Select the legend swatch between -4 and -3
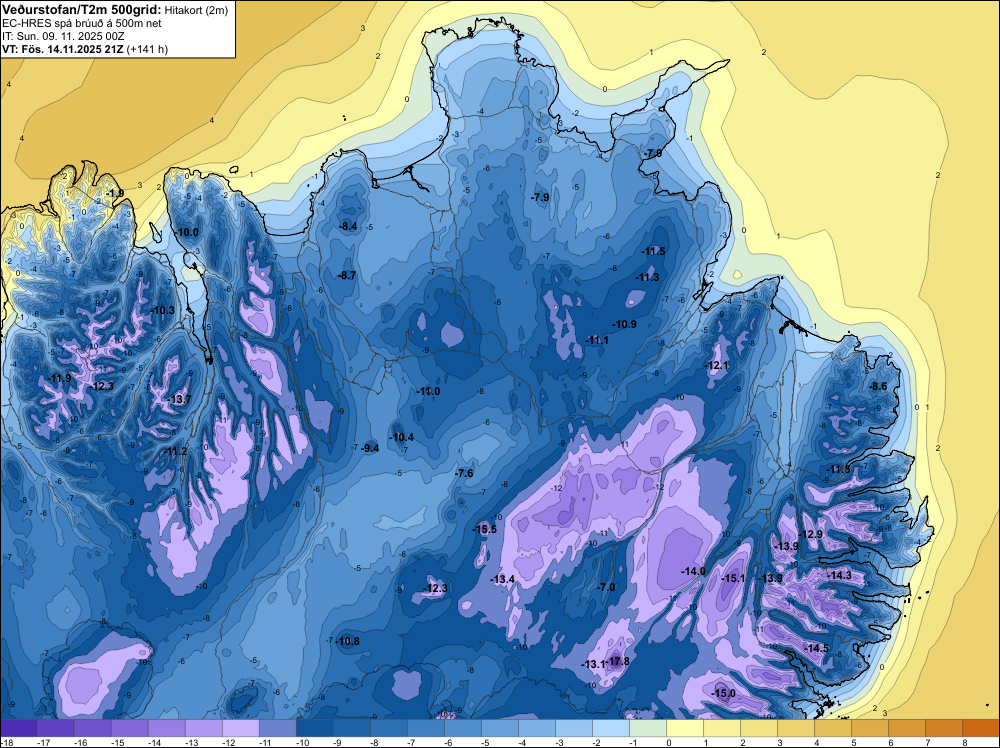The image size is (1000, 748). (537, 728)
